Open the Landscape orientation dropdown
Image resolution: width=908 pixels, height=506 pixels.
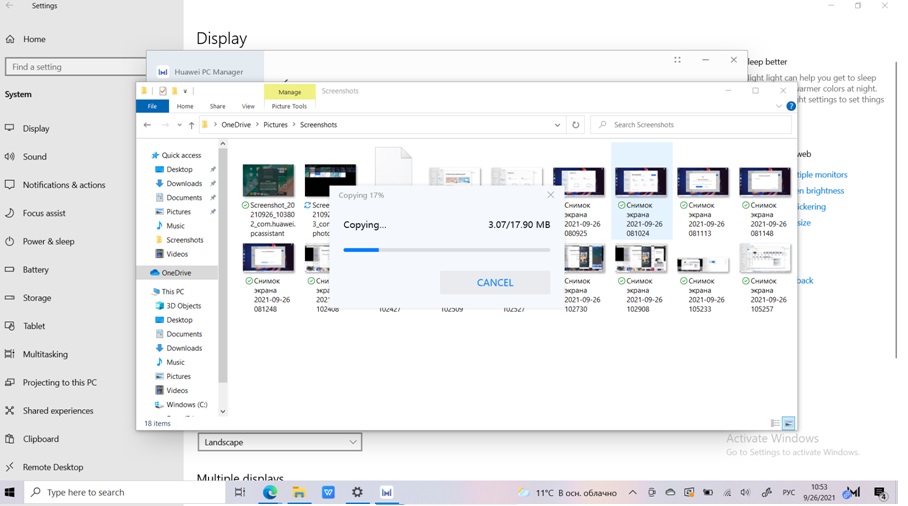pos(279,442)
